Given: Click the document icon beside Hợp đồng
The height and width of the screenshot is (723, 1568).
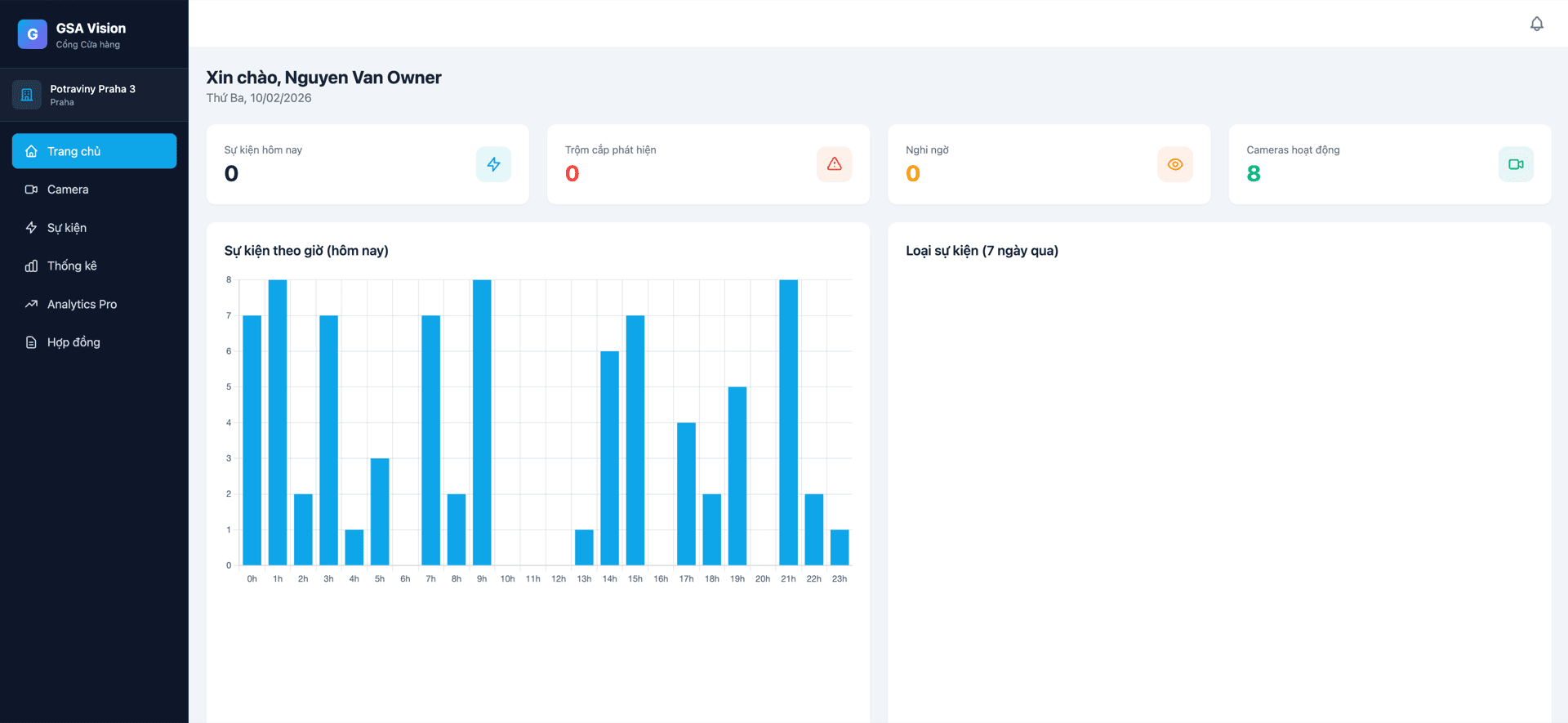Looking at the screenshot, I should (31, 342).
